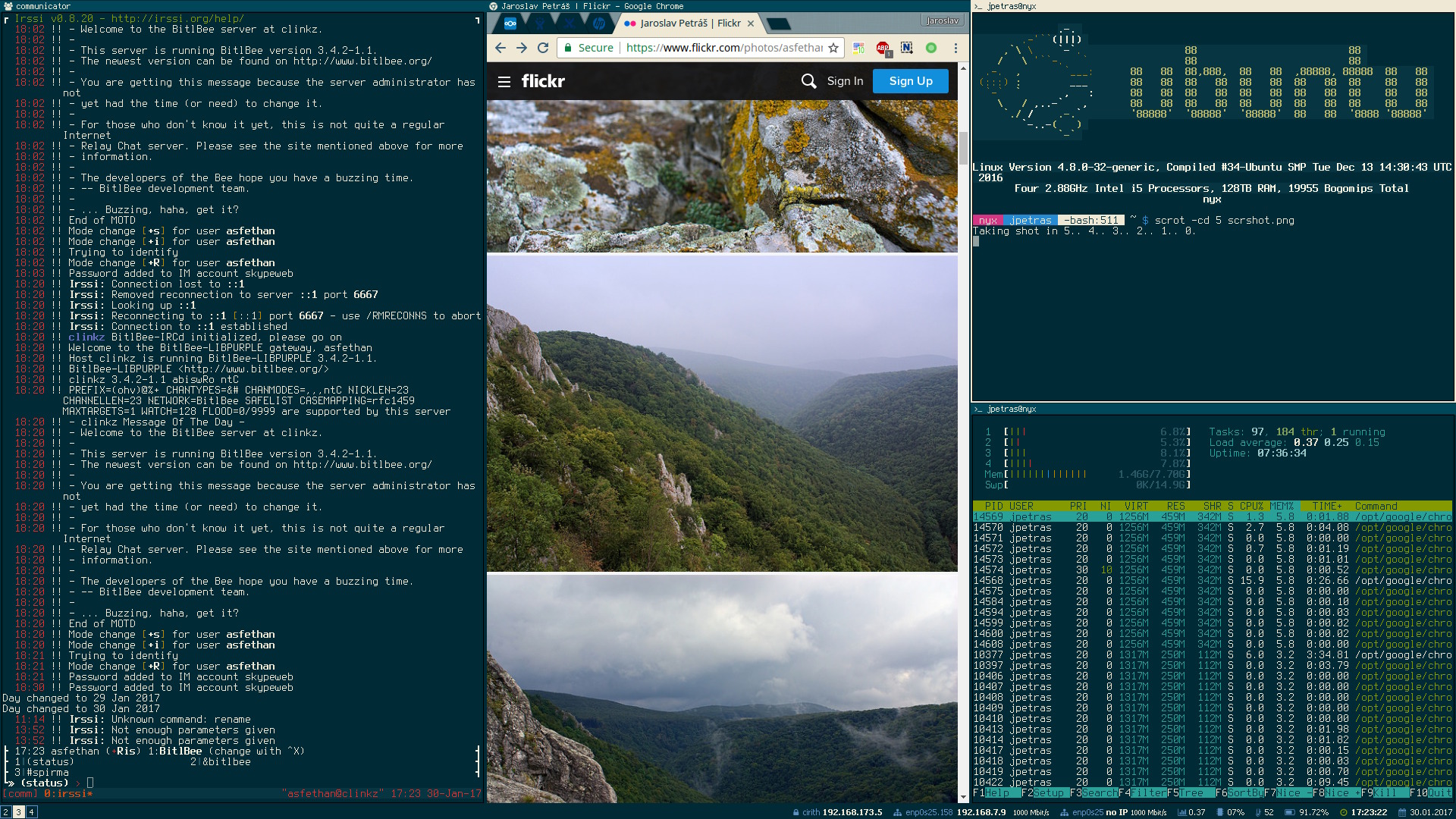Viewport: 1456px width, 819px height.
Task: Open the lichen-covered rock photo
Action: 722,176
